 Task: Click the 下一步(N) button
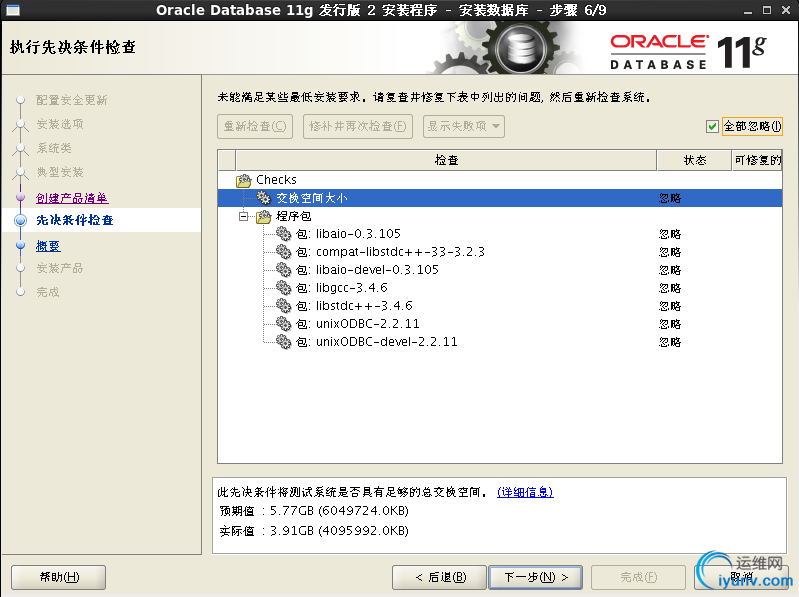pos(536,577)
